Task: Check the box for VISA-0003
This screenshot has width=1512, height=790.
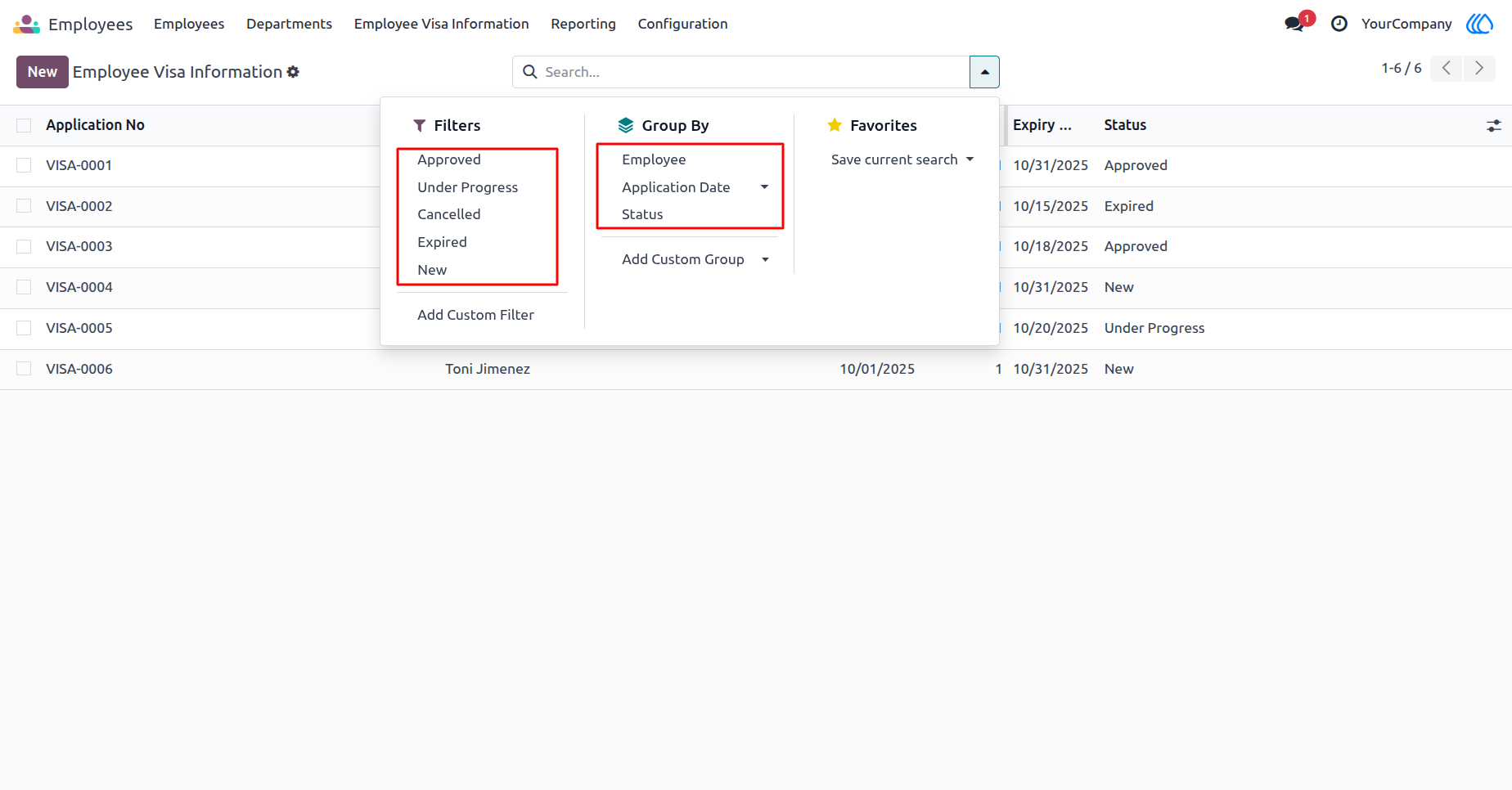Action: point(24,246)
